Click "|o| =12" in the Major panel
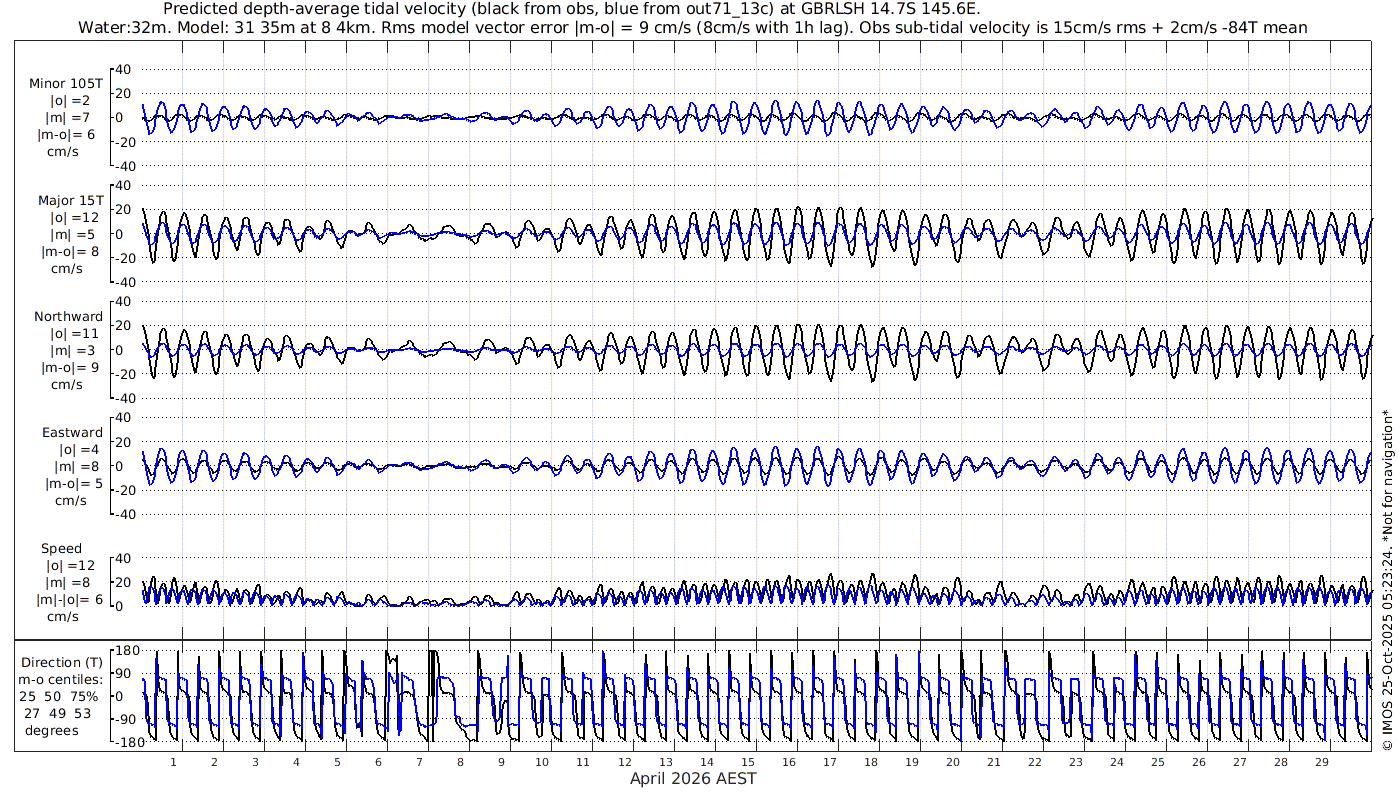The image size is (1400, 800). pyautogui.click(x=75, y=218)
